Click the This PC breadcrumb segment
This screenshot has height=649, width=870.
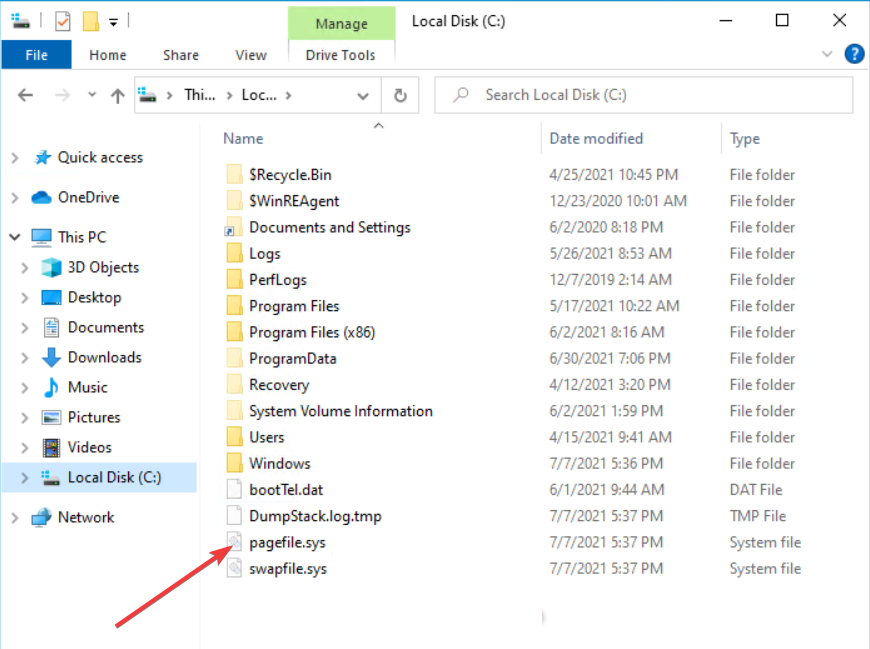point(200,95)
